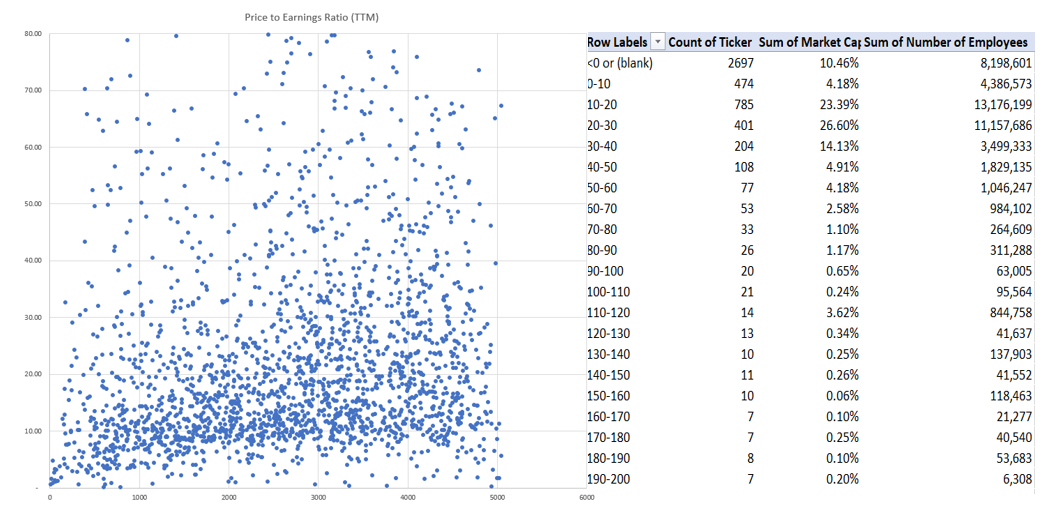This screenshot has height=520, width=1042.
Task: Select the Sum of Number of Employees header
Action: (946, 42)
